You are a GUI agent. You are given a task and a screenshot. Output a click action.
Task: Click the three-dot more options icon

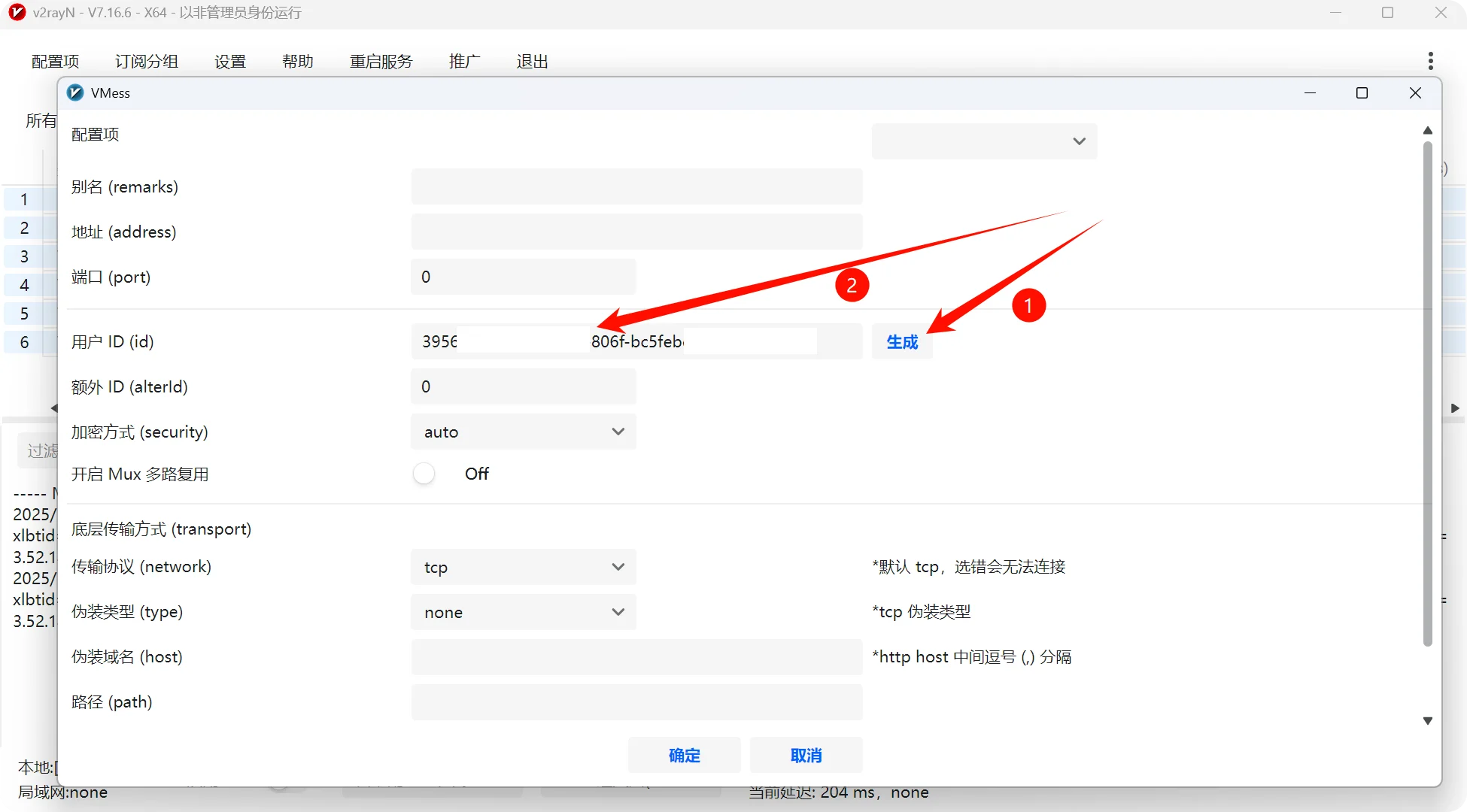[1430, 61]
